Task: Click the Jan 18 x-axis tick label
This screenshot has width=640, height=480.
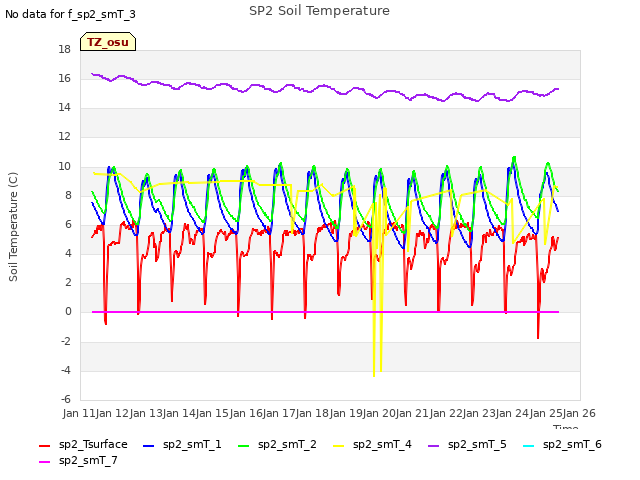Action: point(312,413)
